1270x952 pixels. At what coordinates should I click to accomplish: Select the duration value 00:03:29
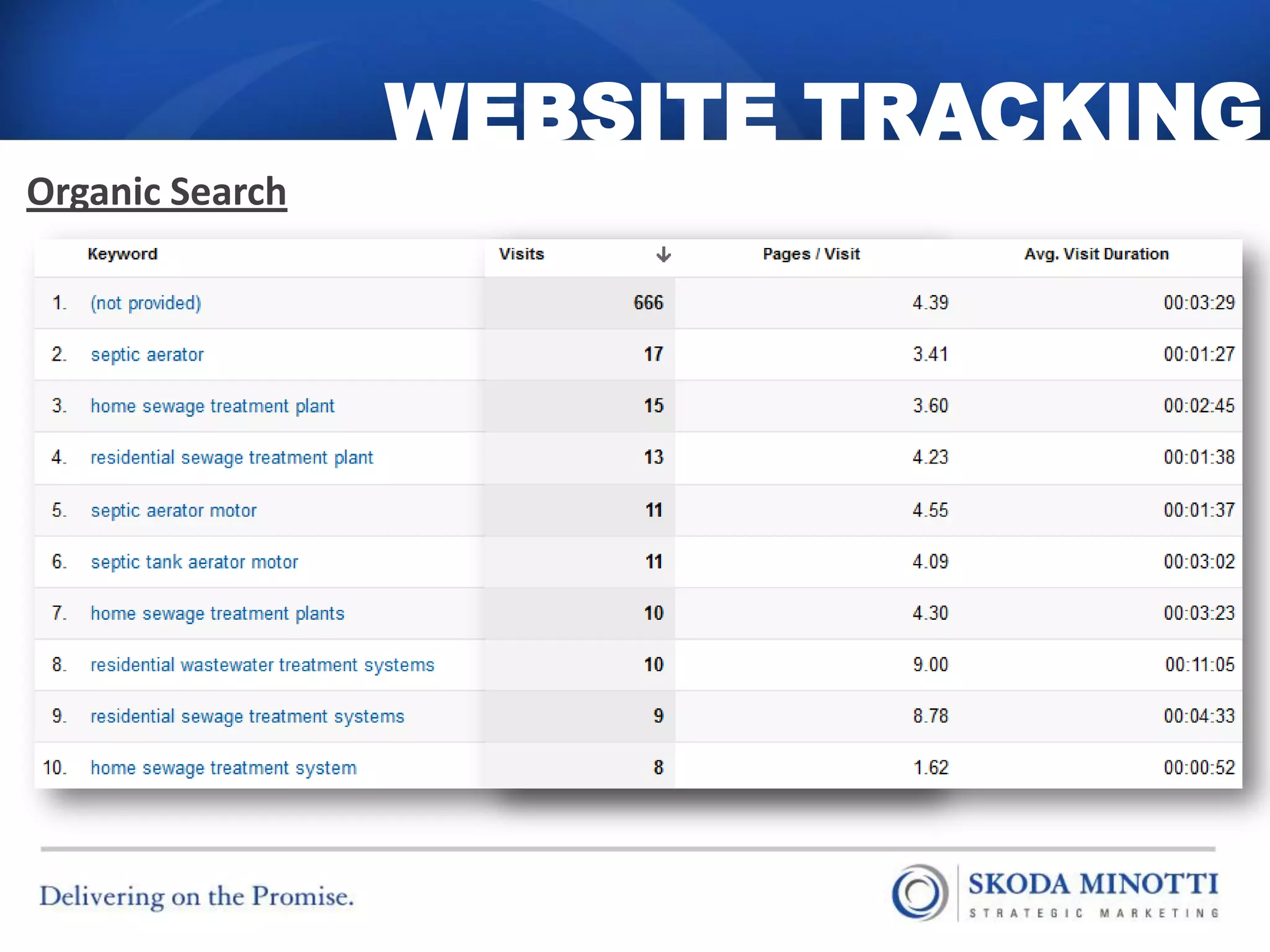[x=1199, y=302]
